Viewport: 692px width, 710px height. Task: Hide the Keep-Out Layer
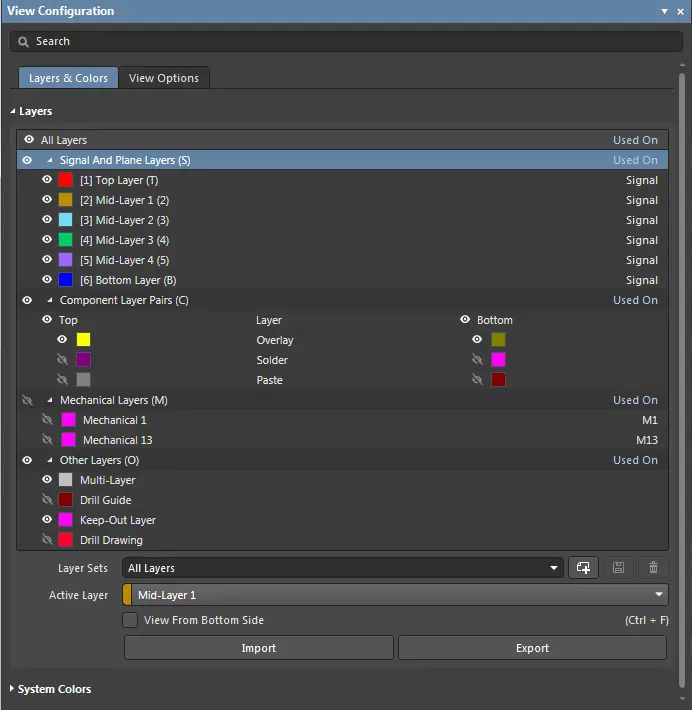tap(47, 519)
